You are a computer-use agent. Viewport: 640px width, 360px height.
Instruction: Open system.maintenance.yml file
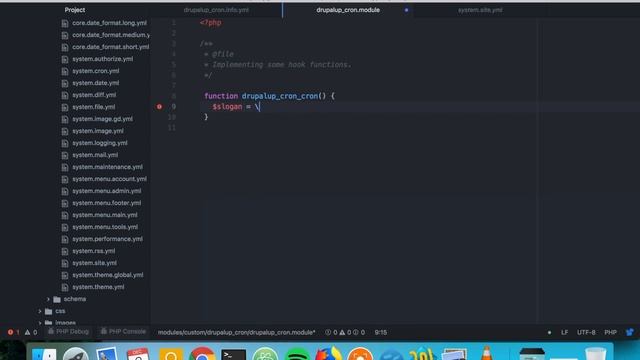107,167
